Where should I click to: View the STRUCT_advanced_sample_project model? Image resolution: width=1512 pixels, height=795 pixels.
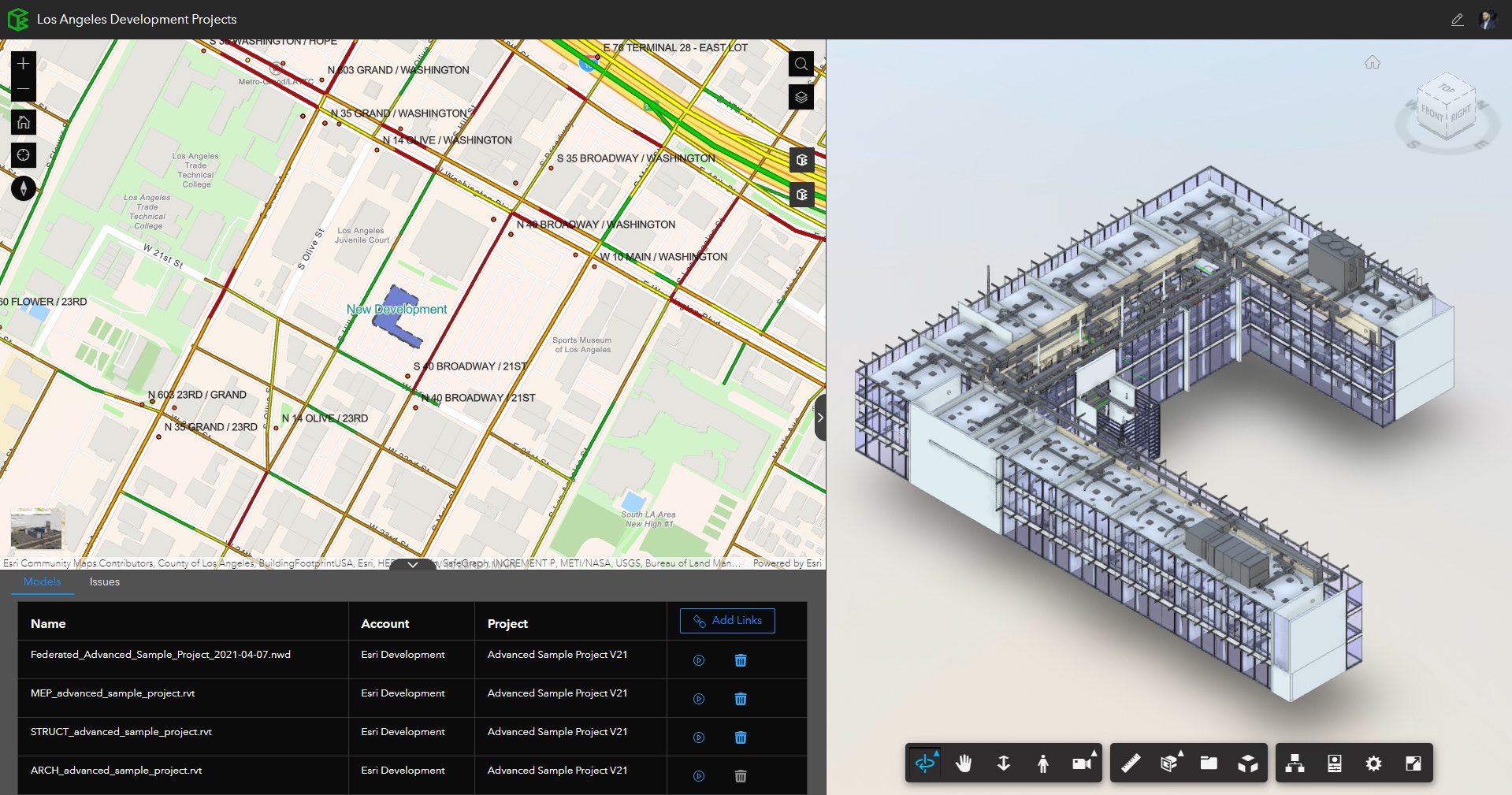pyautogui.click(x=699, y=737)
